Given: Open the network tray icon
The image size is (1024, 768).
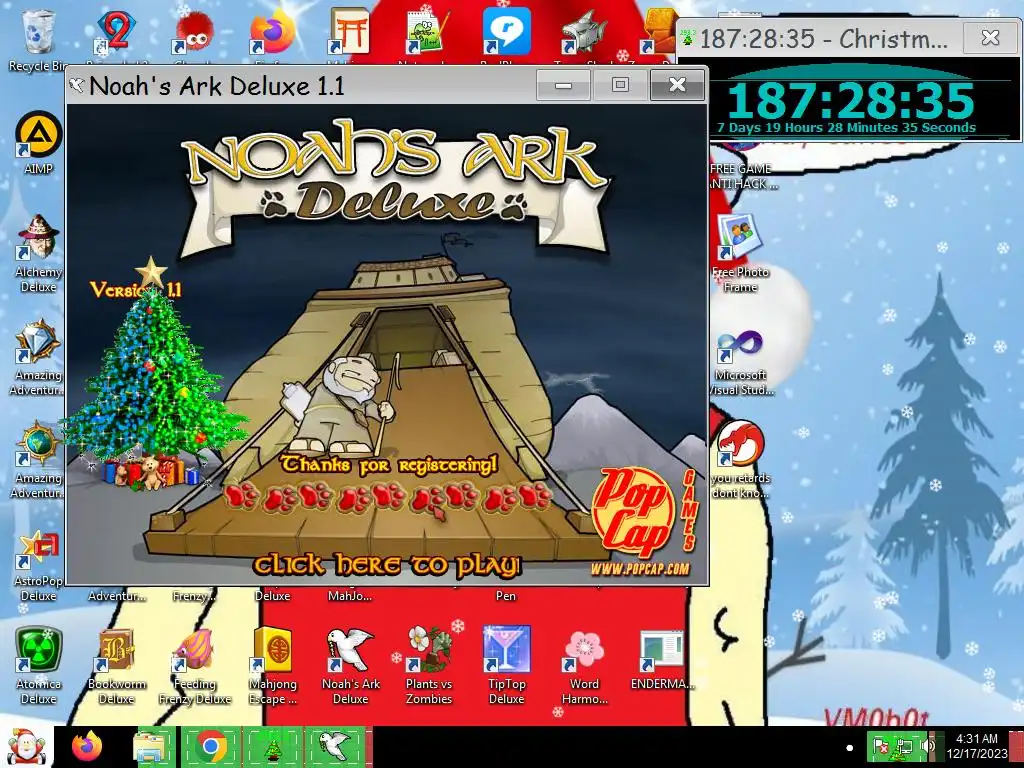Looking at the screenshot, I should click(x=903, y=746).
